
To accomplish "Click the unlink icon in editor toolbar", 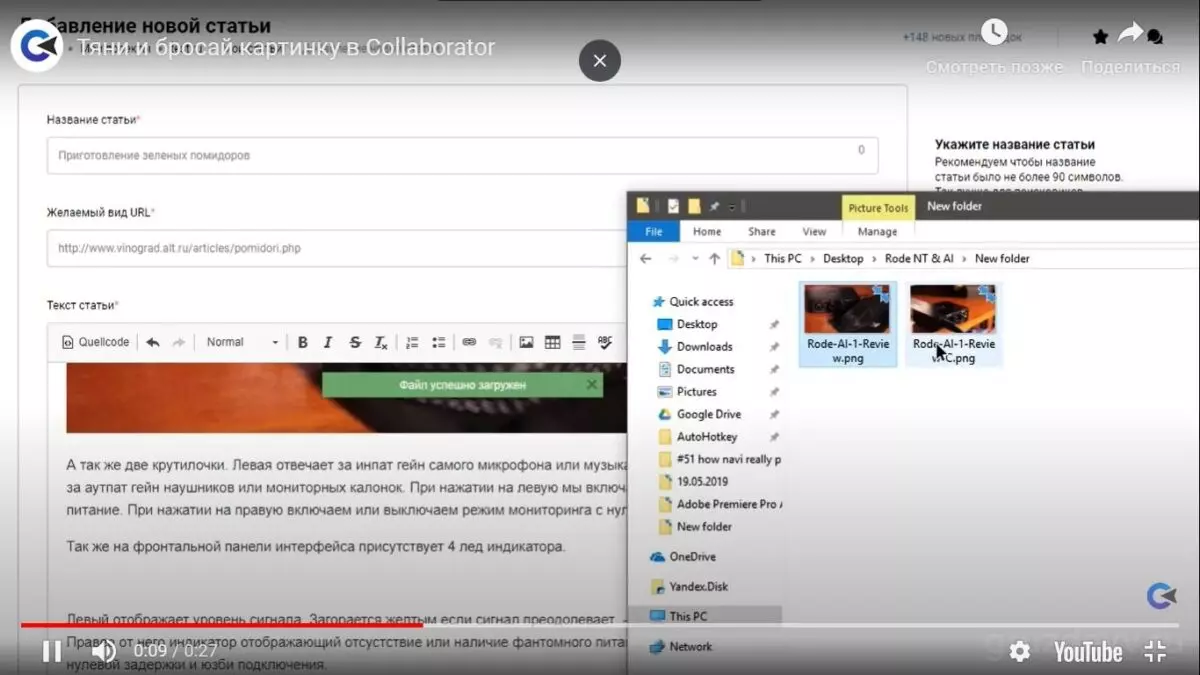I will [495, 342].
